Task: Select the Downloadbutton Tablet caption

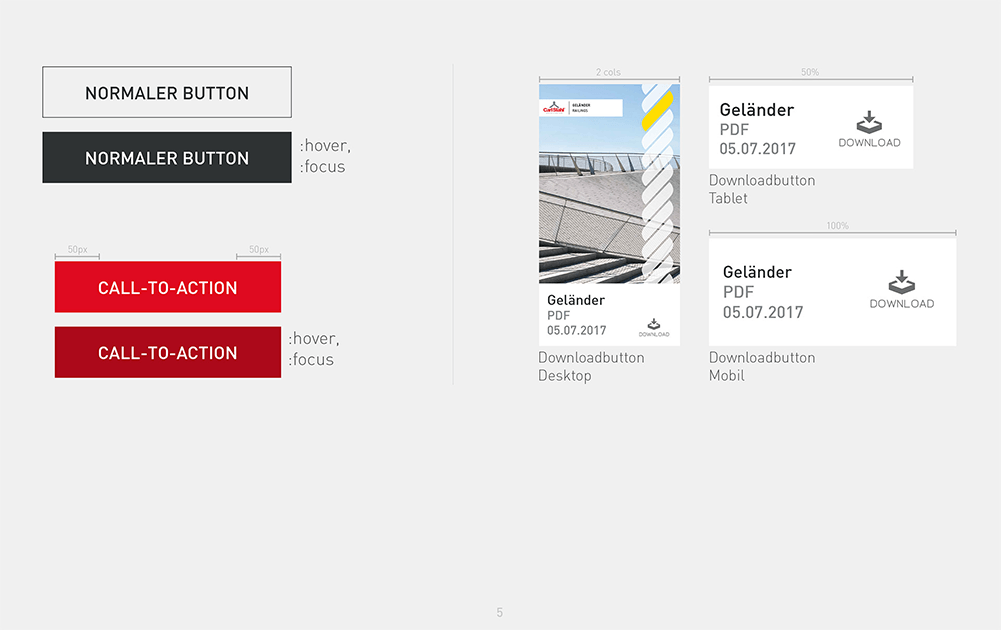Action: [761, 189]
